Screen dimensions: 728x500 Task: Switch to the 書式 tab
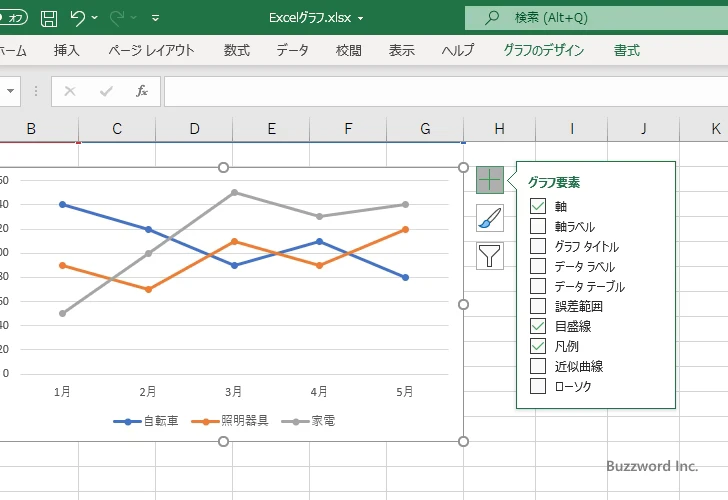click(627, 50)
